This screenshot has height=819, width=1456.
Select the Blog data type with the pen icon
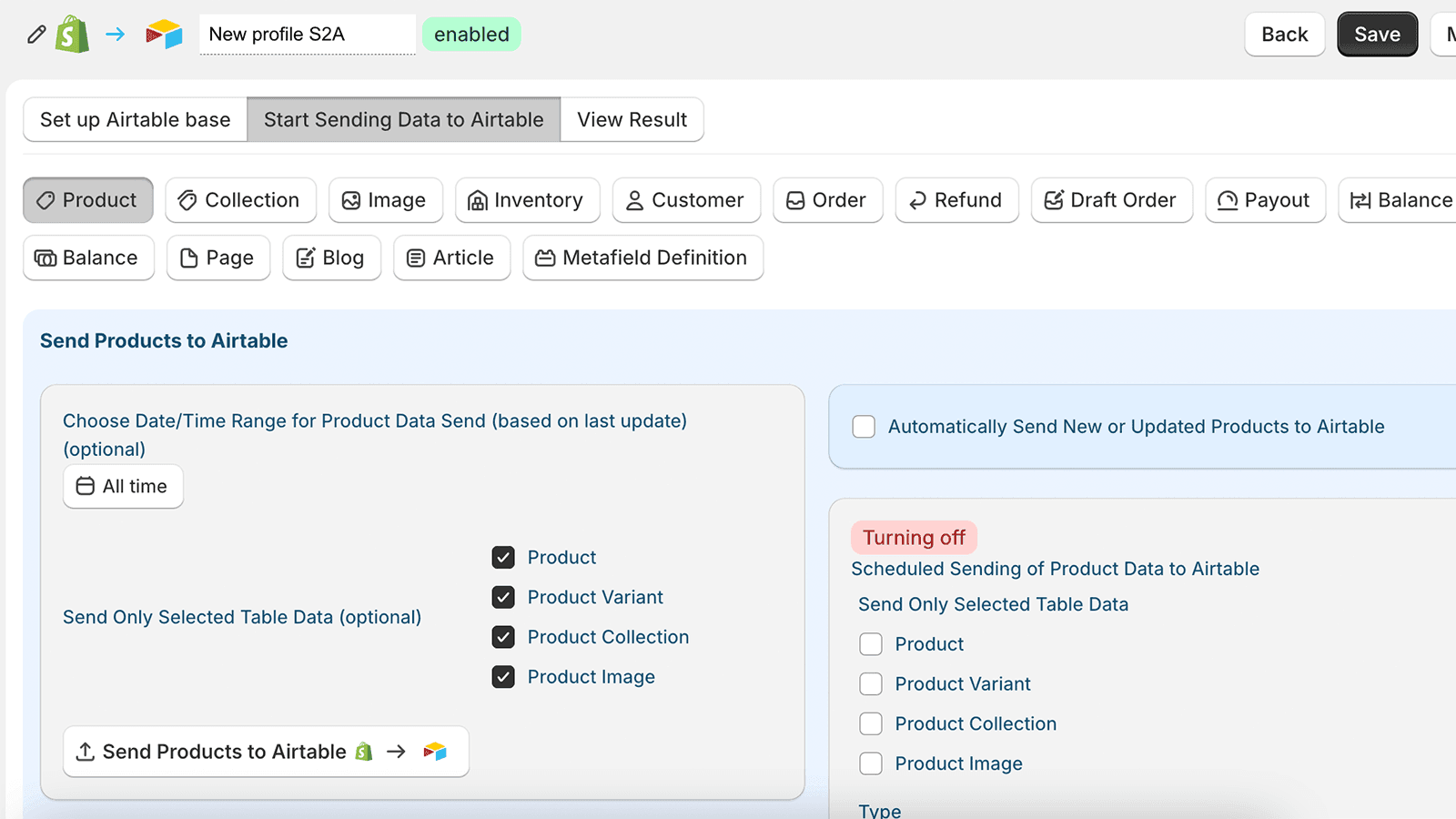[x=331, y=258]
